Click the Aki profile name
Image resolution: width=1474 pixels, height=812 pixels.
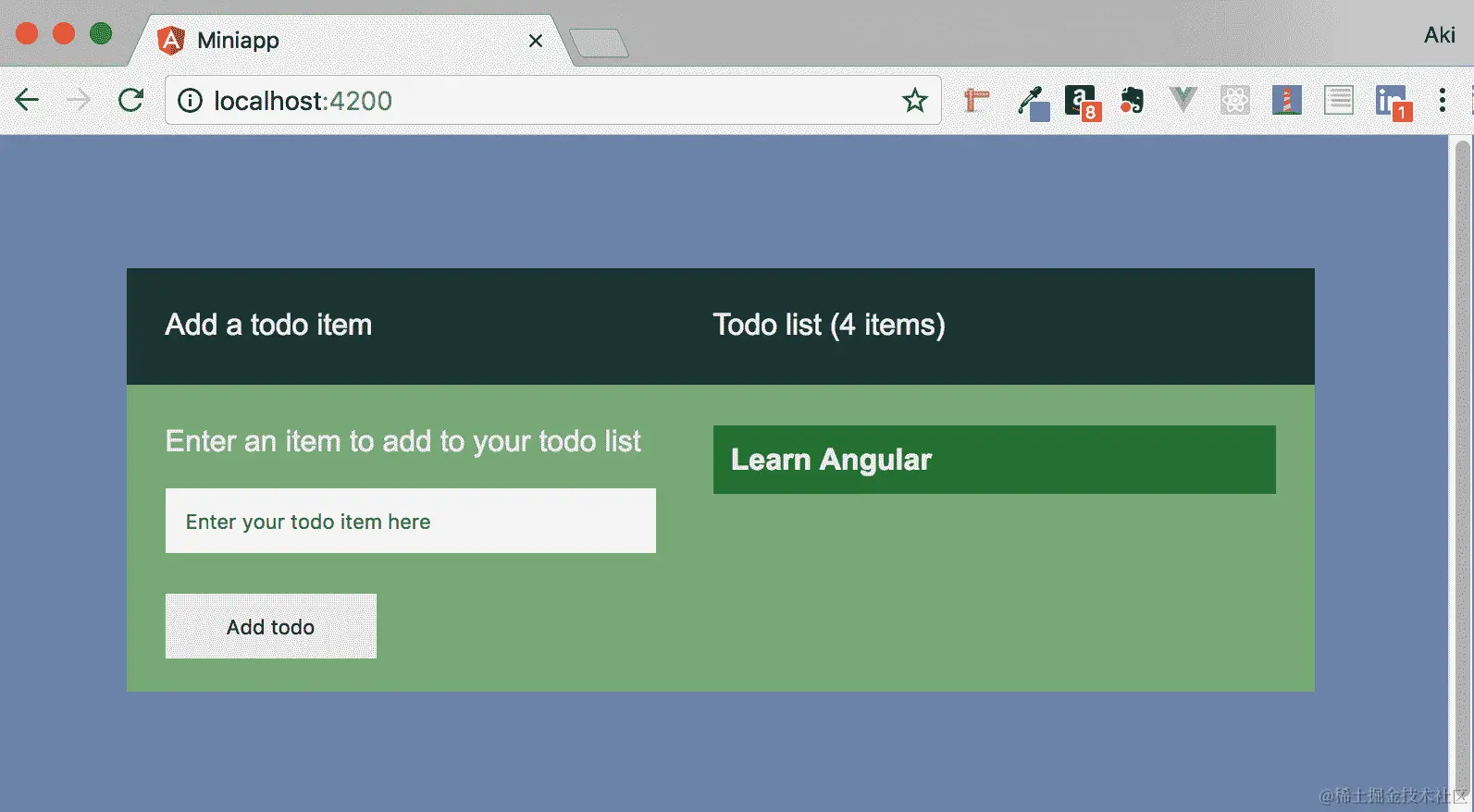pos(1440,35)
